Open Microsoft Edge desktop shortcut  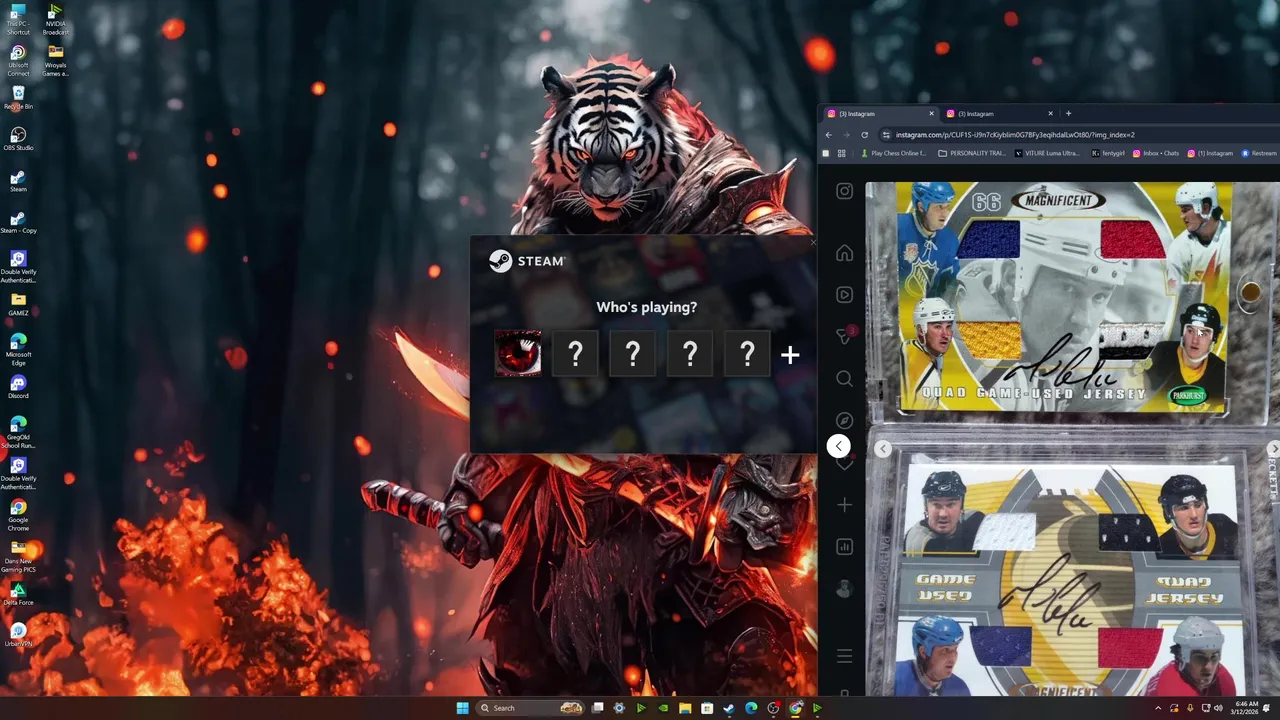(x=18, y=349)
